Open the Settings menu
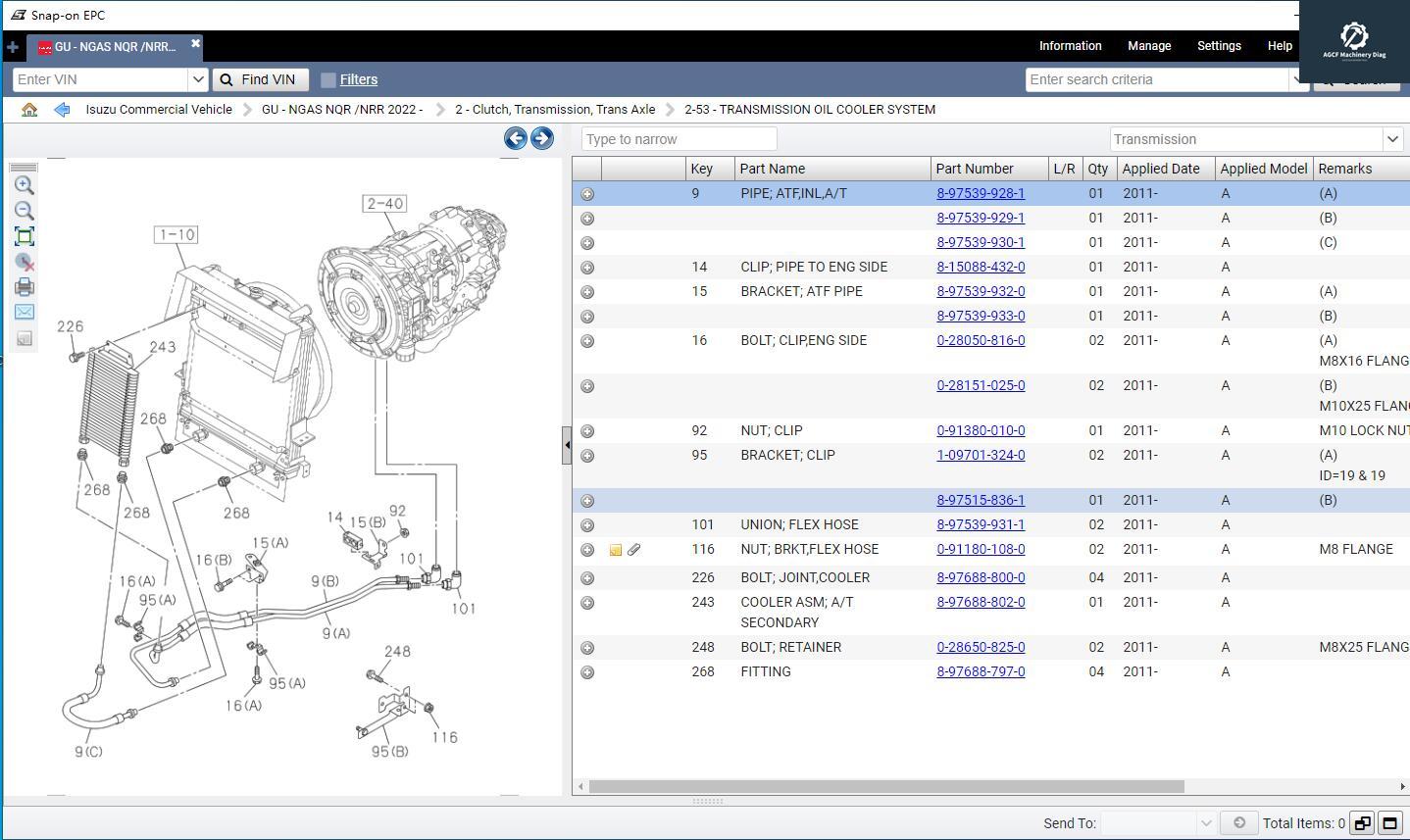The image size is (1410, 840). coord(1219,46)
